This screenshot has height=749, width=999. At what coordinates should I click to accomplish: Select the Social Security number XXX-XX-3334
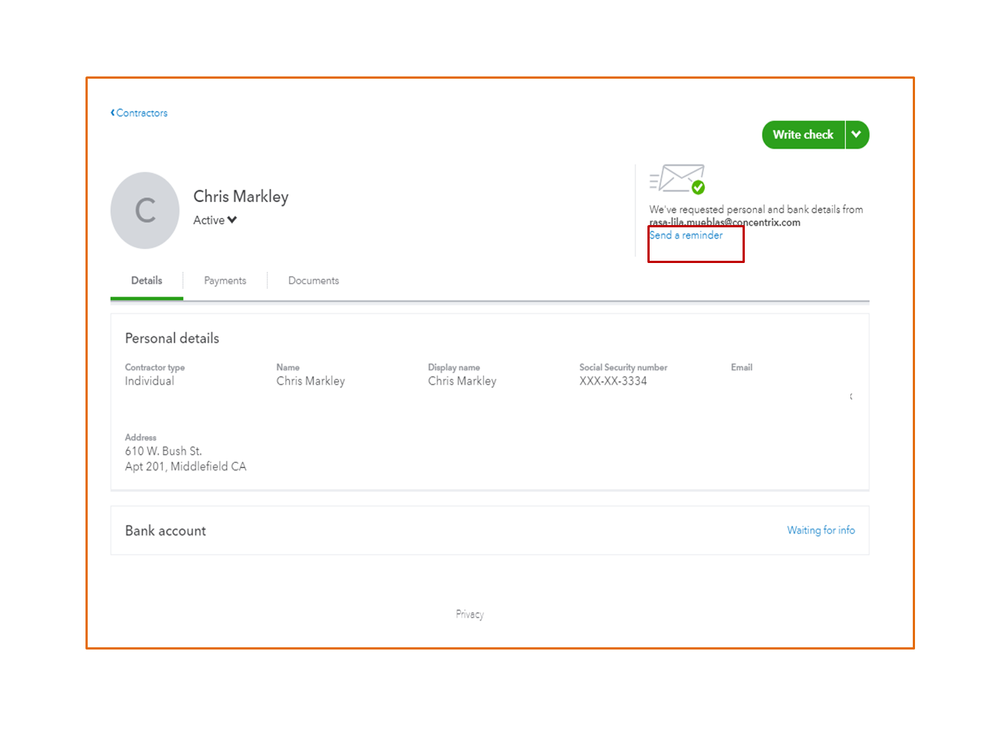[613, 381]
